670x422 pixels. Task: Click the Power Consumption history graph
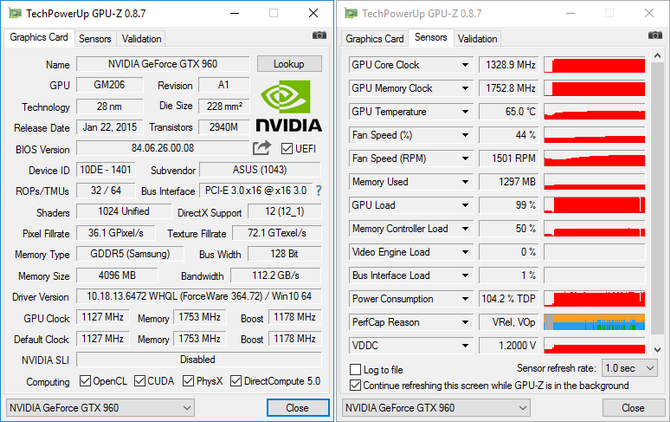pos(594,299)
